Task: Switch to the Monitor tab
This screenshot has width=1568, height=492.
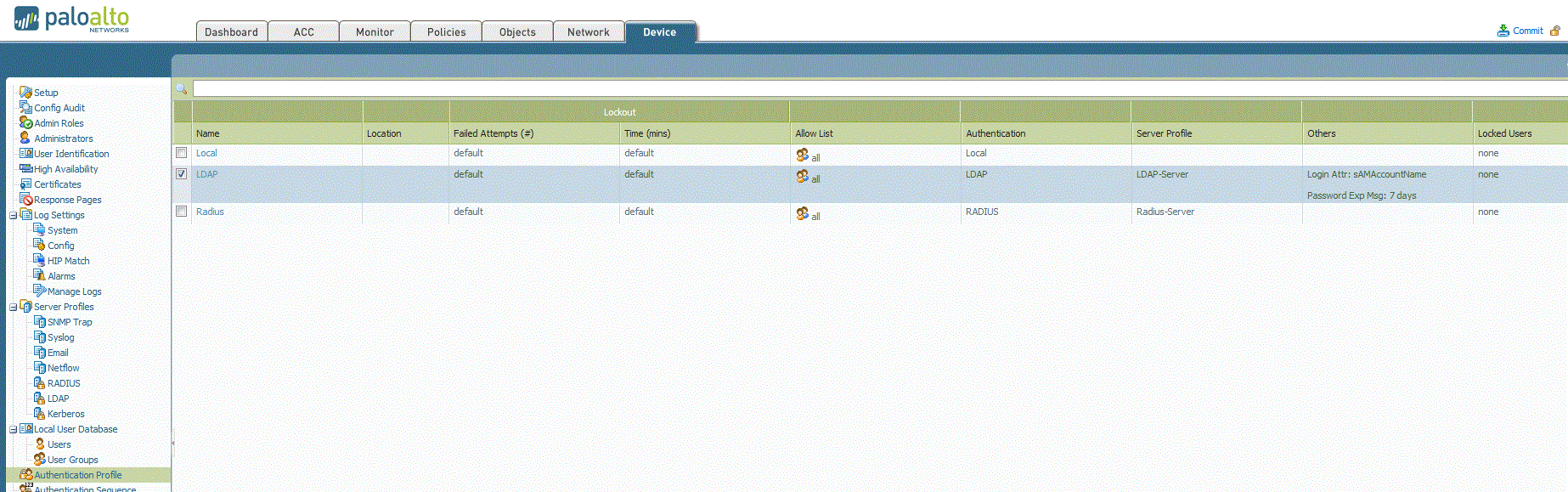Action: tap(375, 31)
